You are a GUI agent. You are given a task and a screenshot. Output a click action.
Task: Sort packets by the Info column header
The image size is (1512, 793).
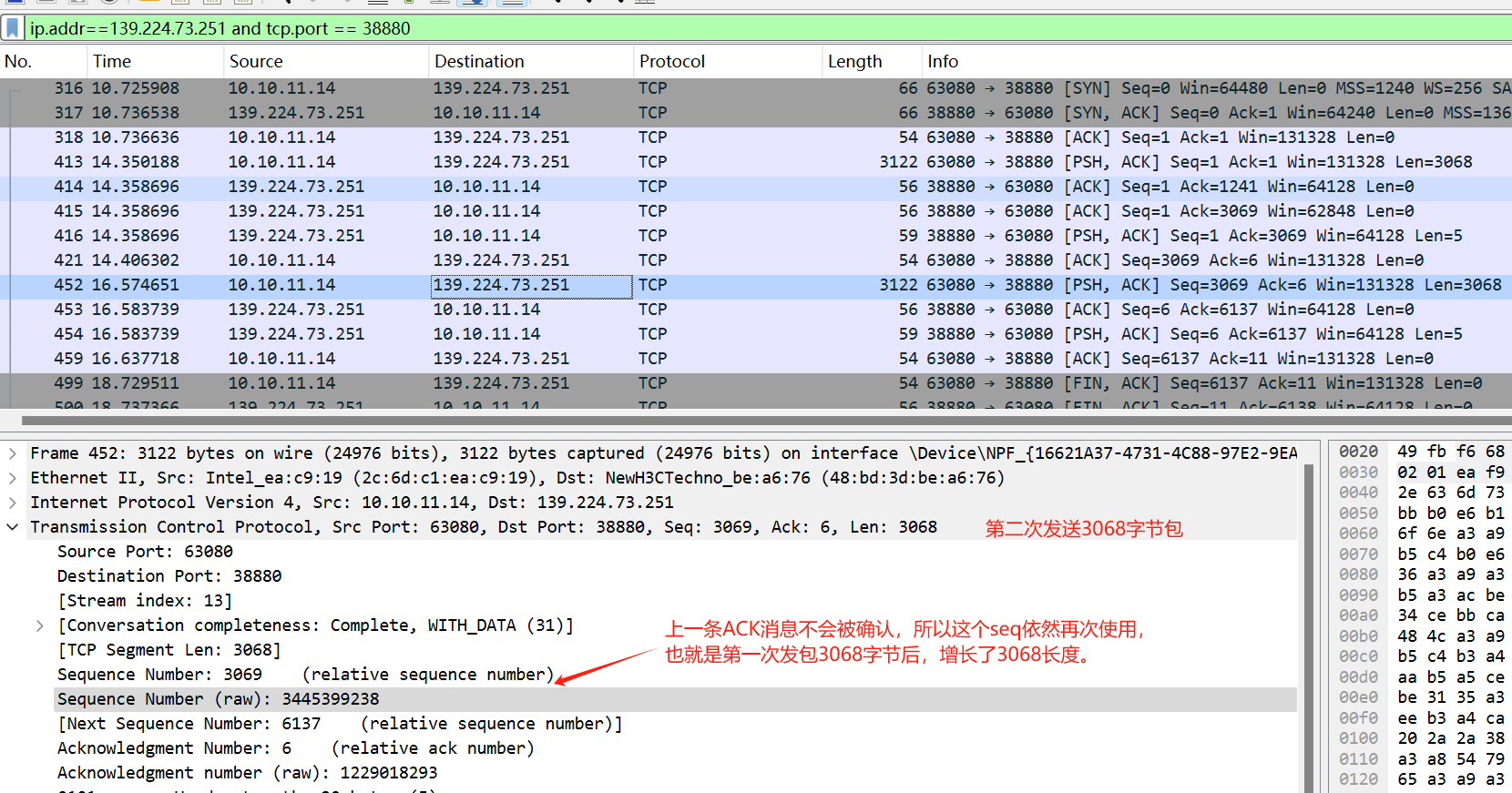tap(1217, 61)
